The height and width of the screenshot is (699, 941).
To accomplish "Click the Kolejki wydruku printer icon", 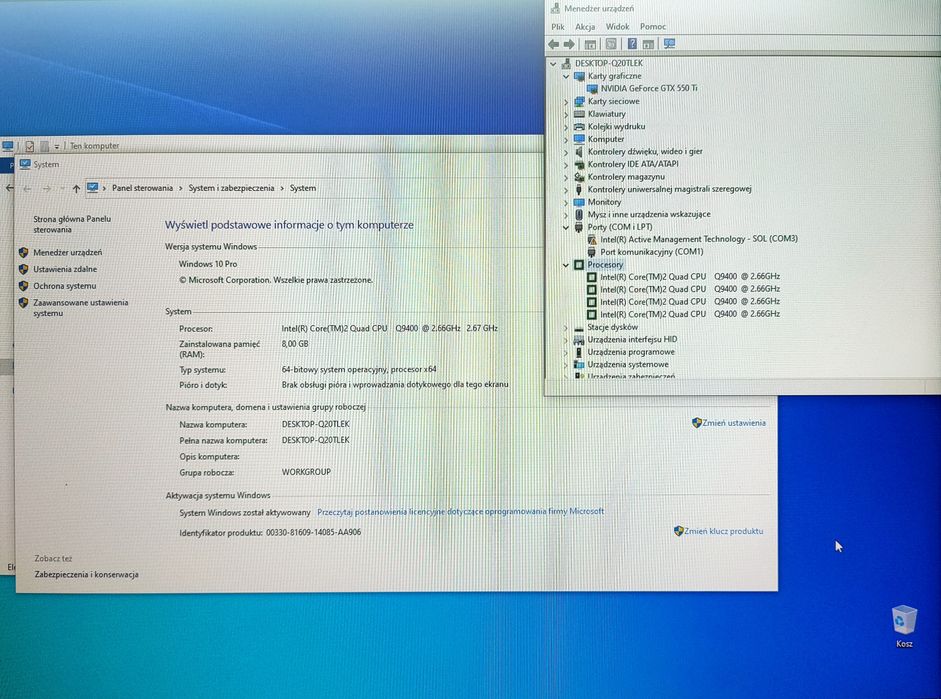I will [579, 127].
